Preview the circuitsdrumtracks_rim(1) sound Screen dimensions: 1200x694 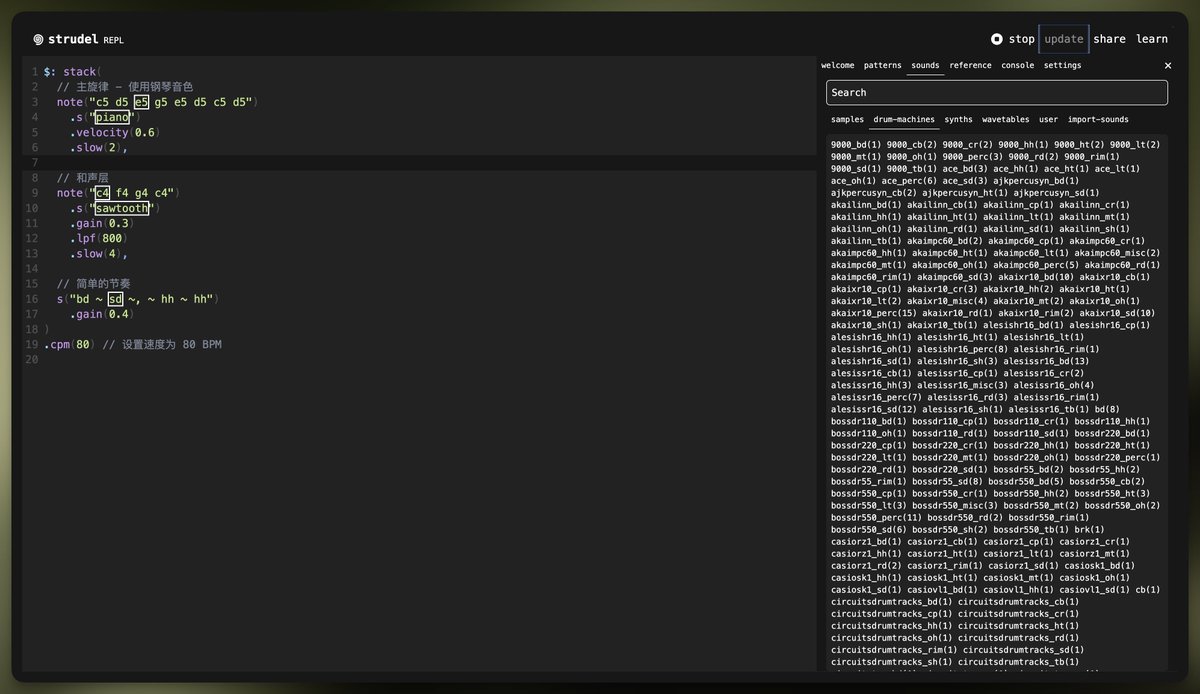click(894, 649)
